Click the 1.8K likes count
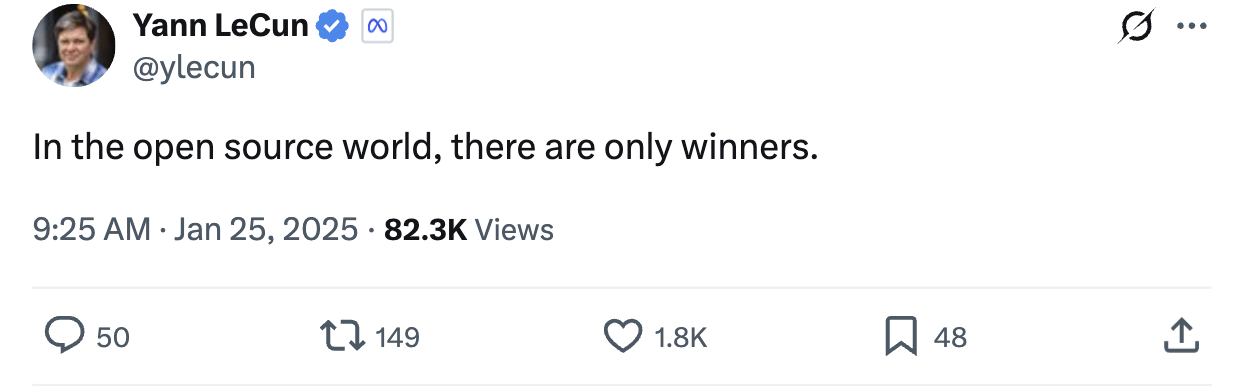The width and height of the screenshot is (1245, 392). coord(680,338)
